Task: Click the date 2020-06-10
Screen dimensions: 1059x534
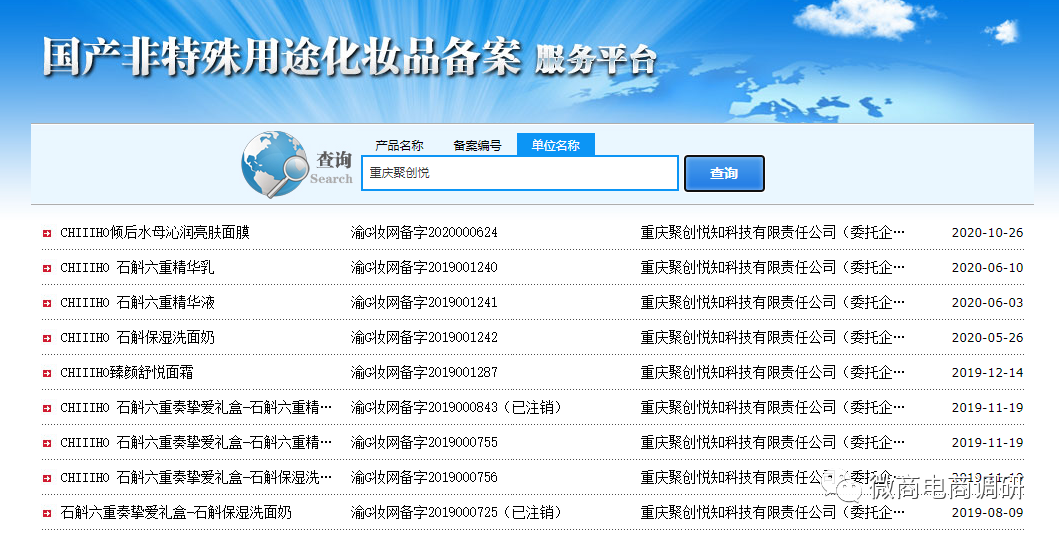Action: [x=987, y=268]
